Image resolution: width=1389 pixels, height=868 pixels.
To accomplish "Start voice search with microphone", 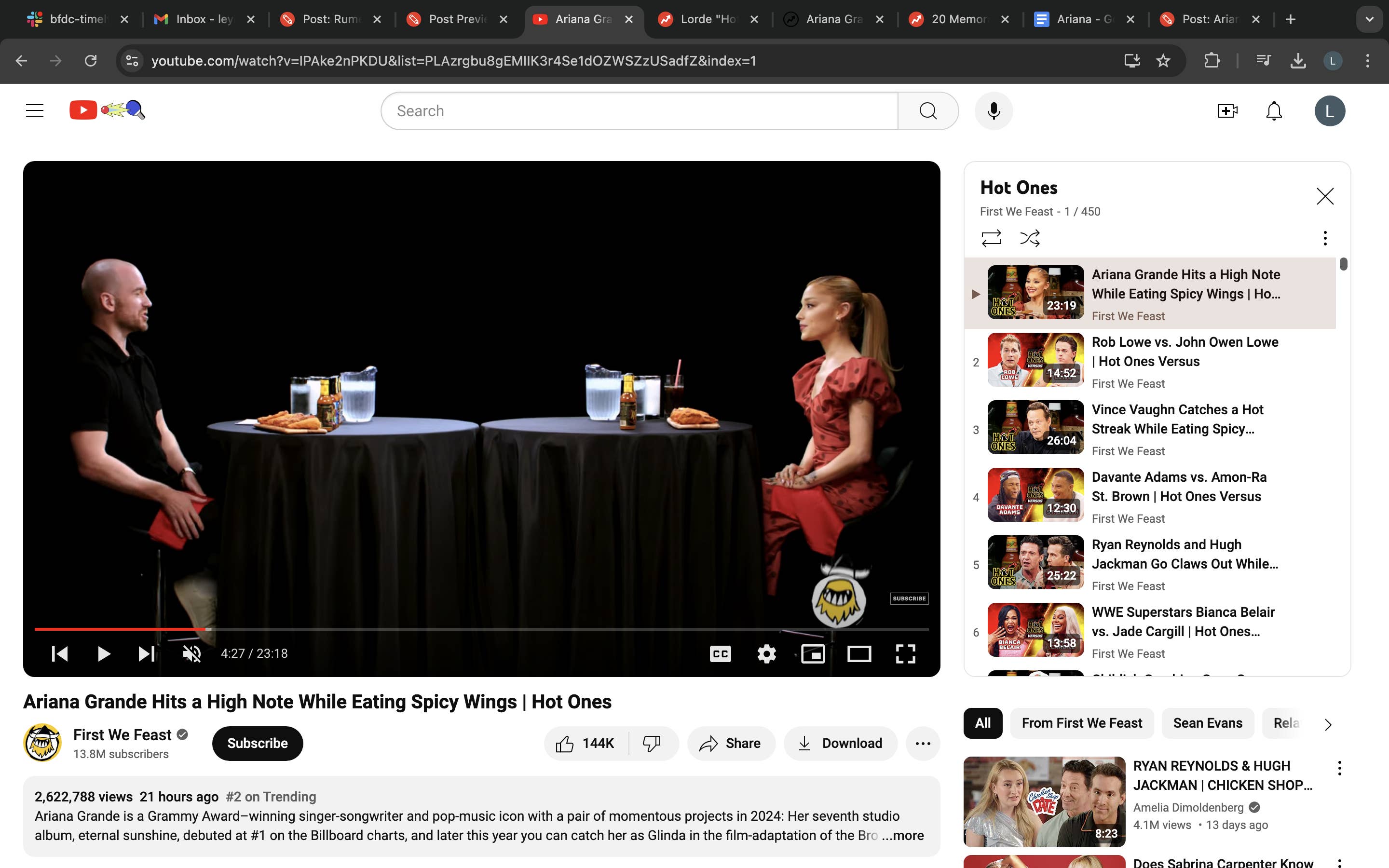I will 993,111.
